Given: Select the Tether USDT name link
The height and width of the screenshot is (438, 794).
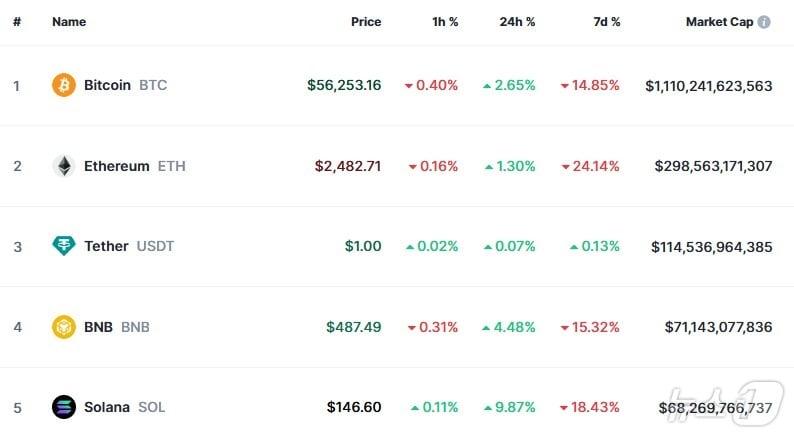Looking at the screenshot, I should 106,246.
